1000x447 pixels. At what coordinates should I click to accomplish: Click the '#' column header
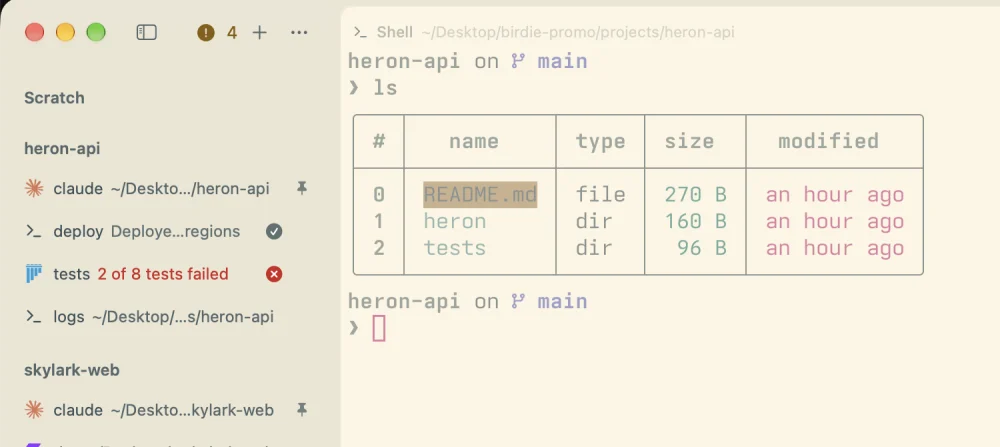(x=379, y=141)
